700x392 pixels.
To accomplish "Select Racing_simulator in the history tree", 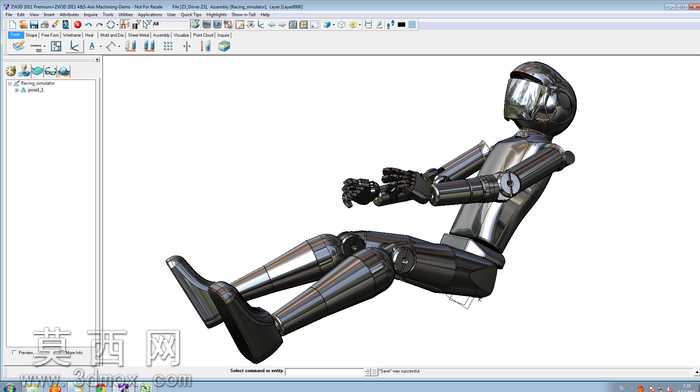I will point(38,83).
